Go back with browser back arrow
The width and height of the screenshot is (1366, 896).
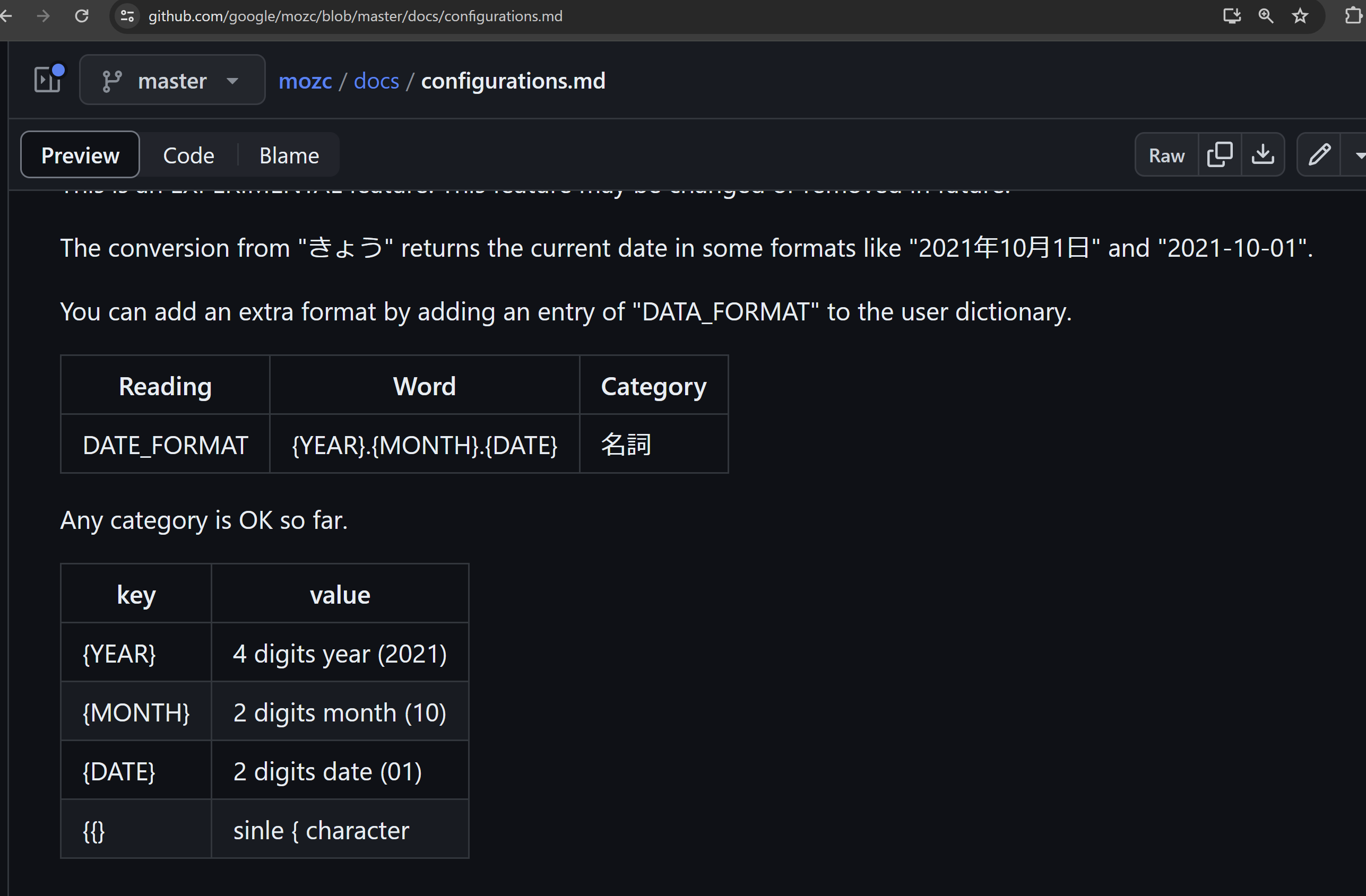pyautogui.click(x=6, y=16)
